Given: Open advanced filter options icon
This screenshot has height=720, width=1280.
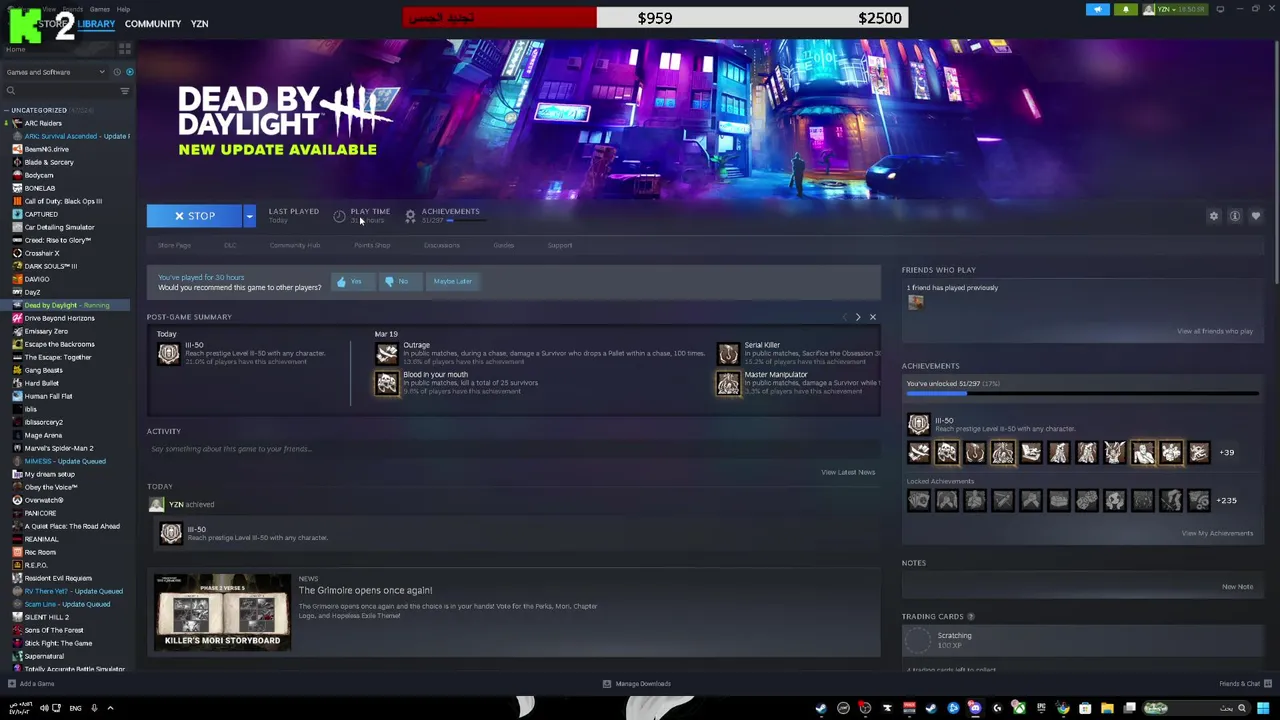Looking at the screenshot, I should (125, 91).
